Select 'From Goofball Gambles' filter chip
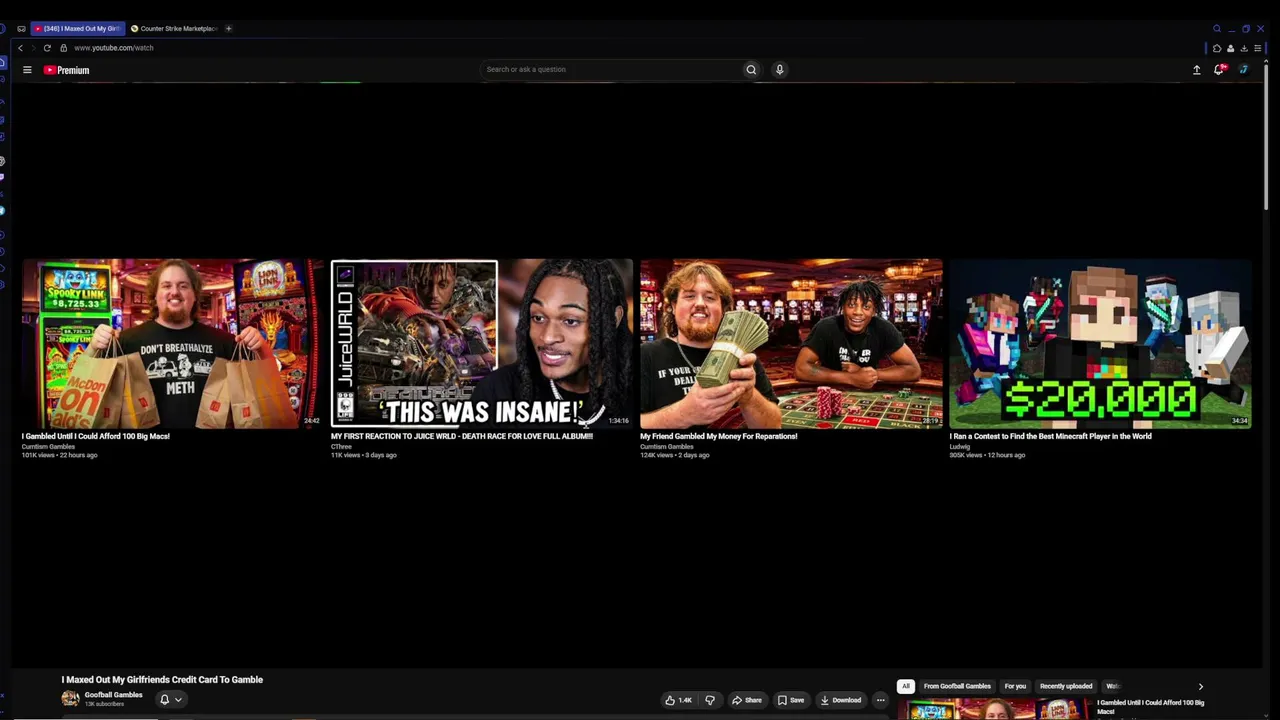The width and height of the screenshot is (1280, 720). point(957,686)
